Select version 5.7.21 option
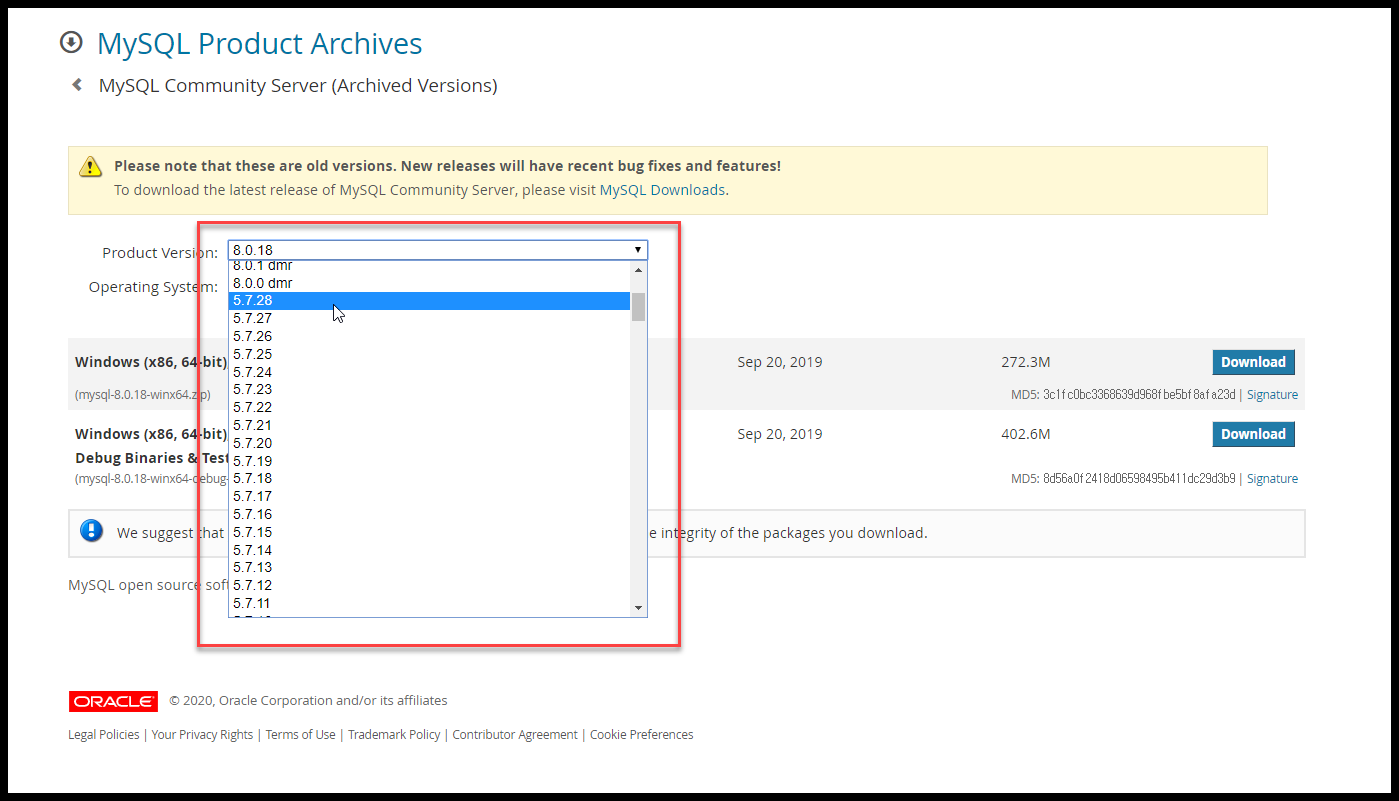The width and height of the screenshot is (1399, 801). 429,425
